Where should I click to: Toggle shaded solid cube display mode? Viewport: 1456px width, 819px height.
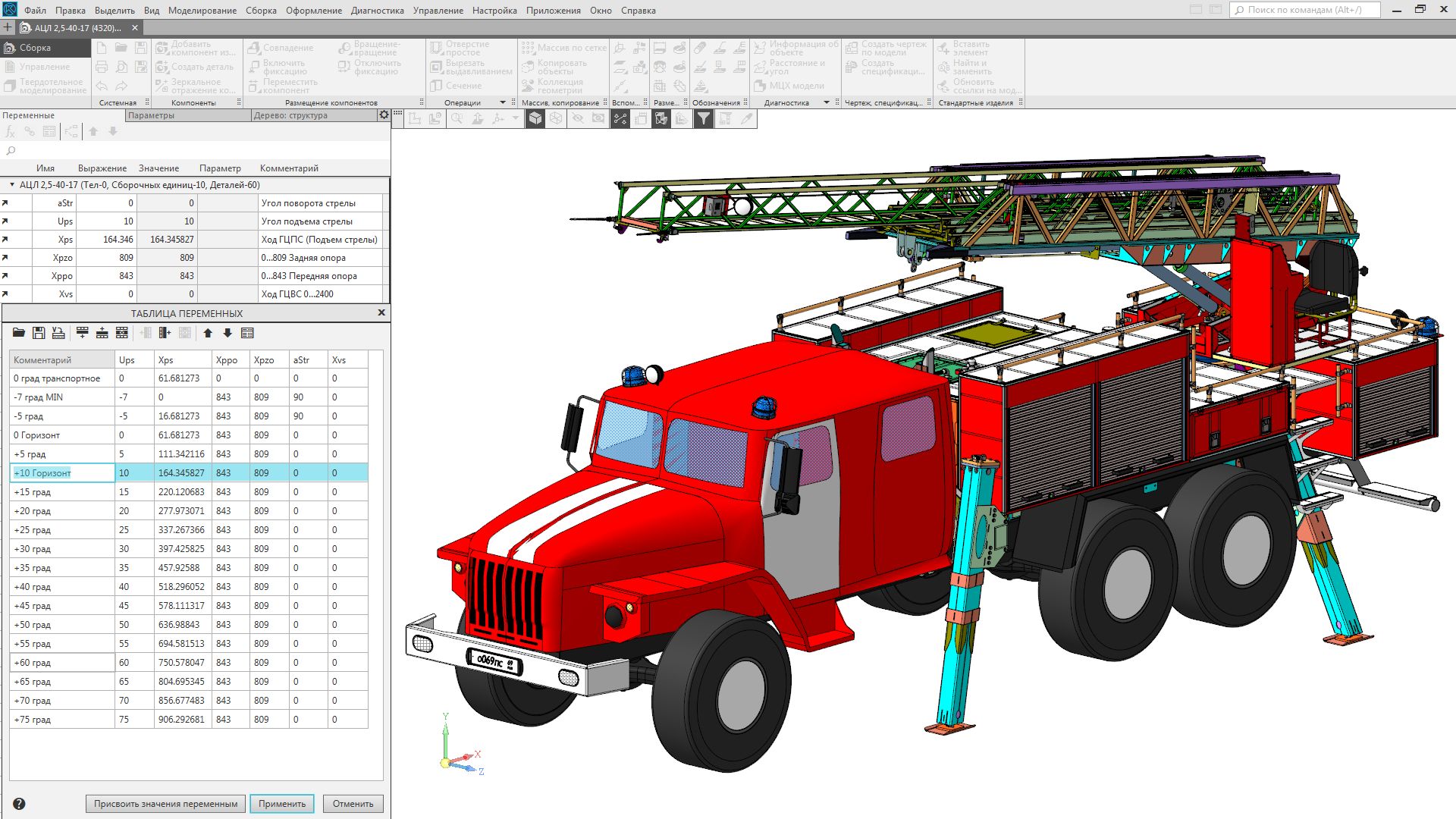pos(535,118)
